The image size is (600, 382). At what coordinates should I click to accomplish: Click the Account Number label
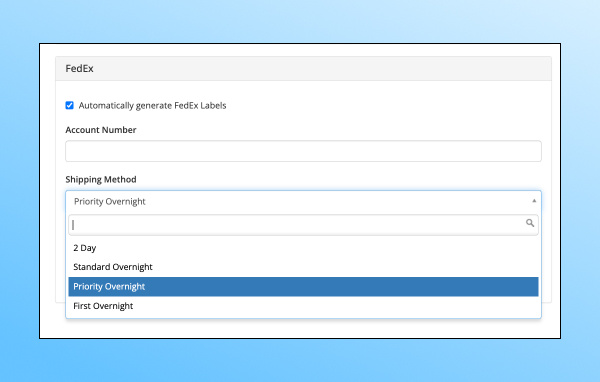(101, 130)
